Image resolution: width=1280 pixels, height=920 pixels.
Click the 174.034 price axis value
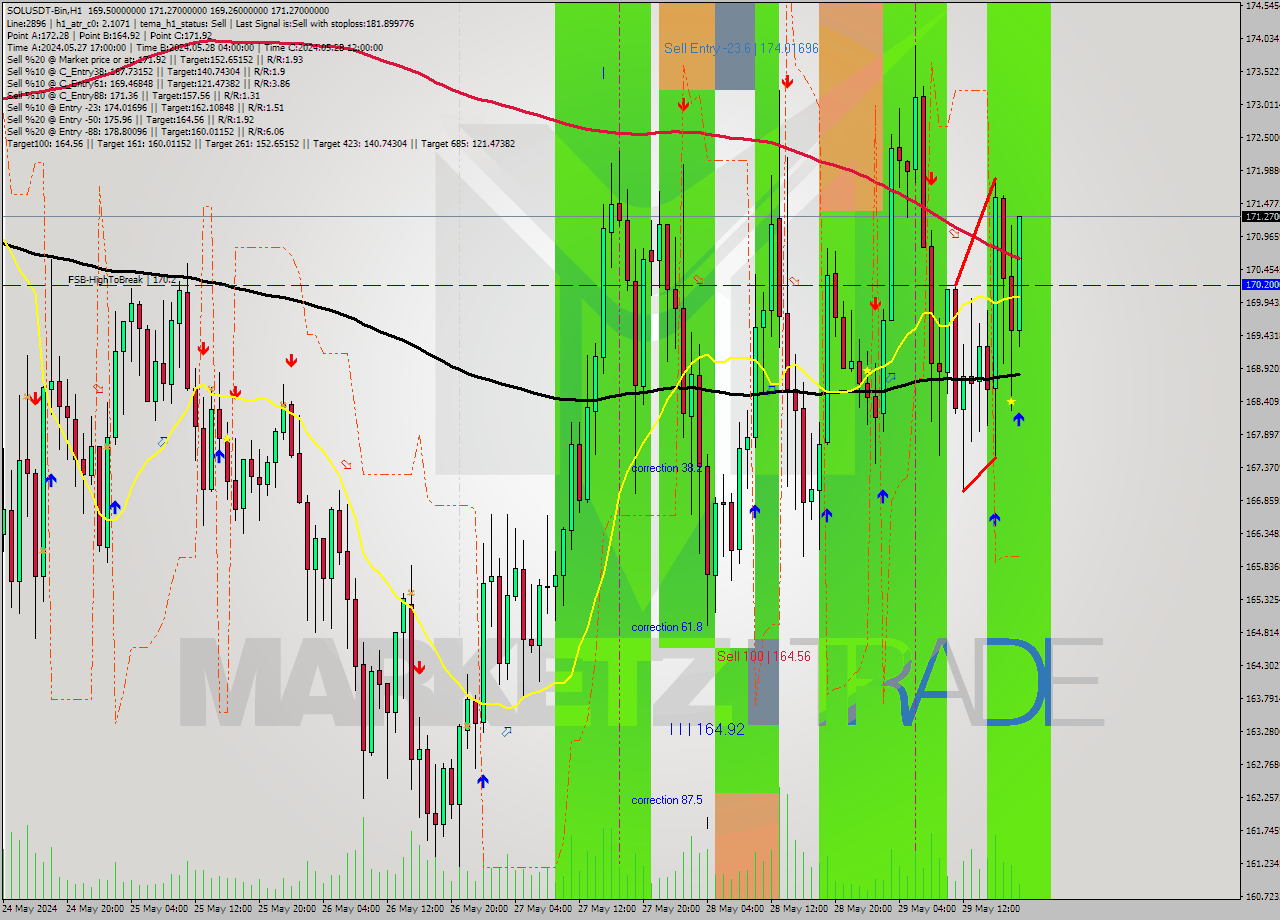[1261, 39]
